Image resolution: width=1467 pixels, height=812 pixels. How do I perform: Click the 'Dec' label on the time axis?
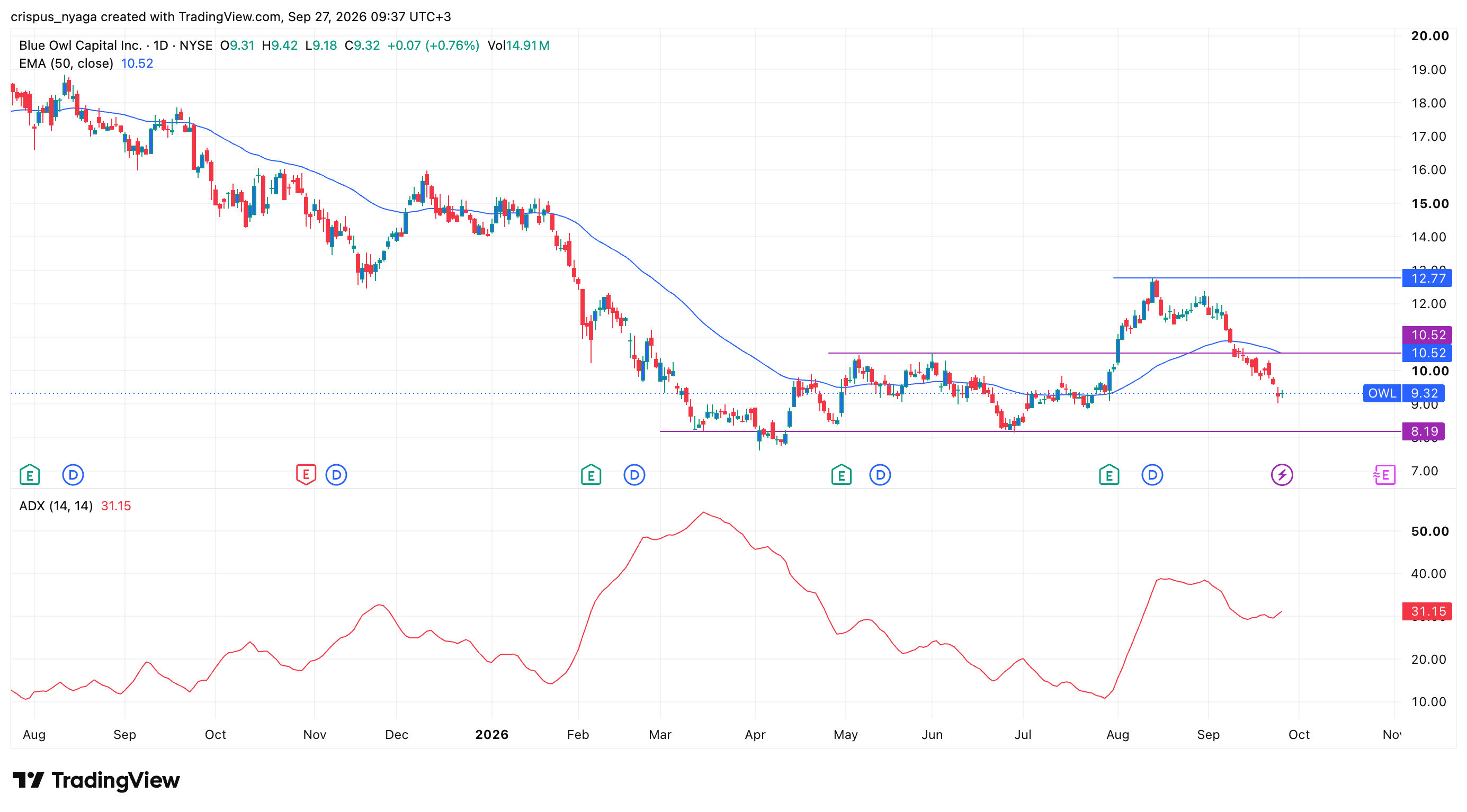click(396, 735)
